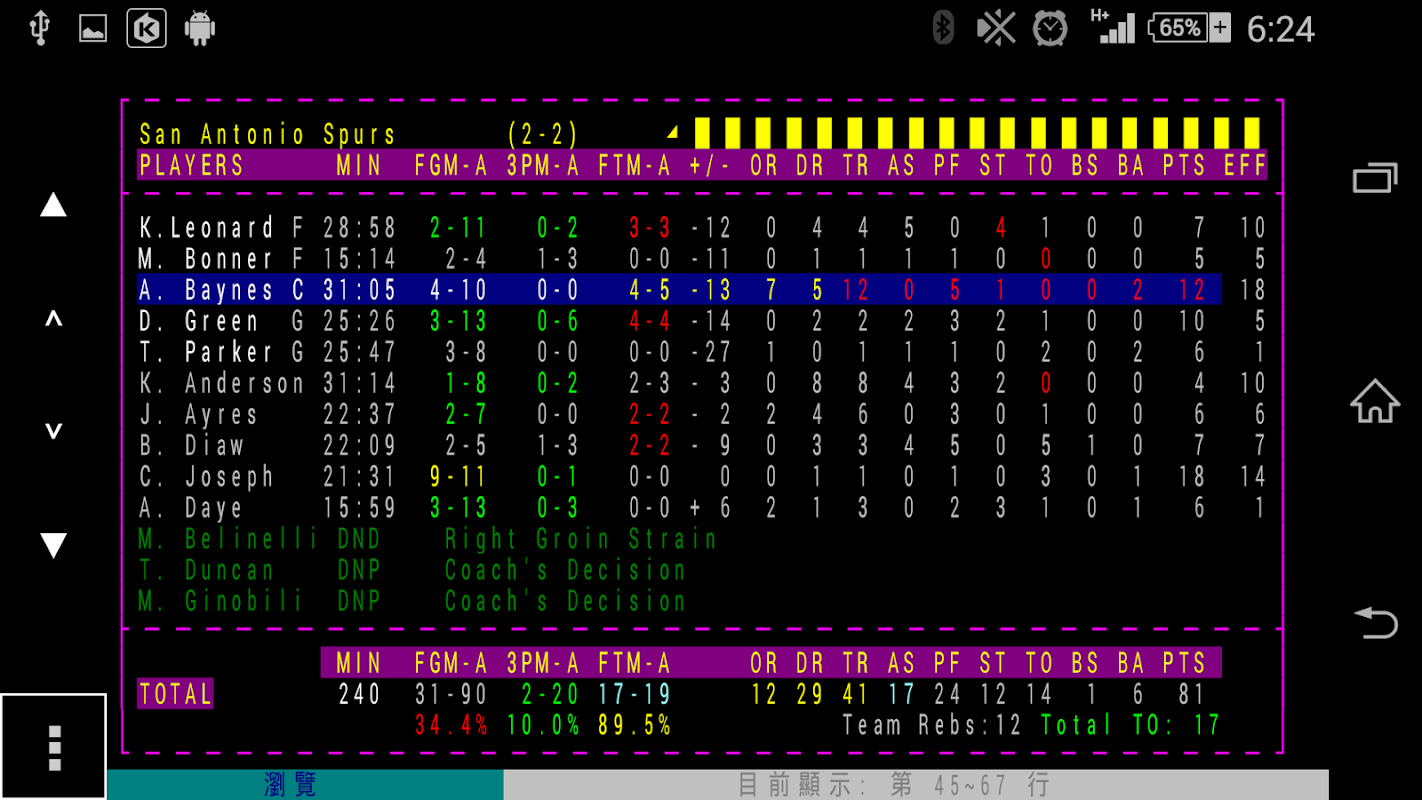
Task: Tap the USB connection status icon
Action: click(39, 28)
